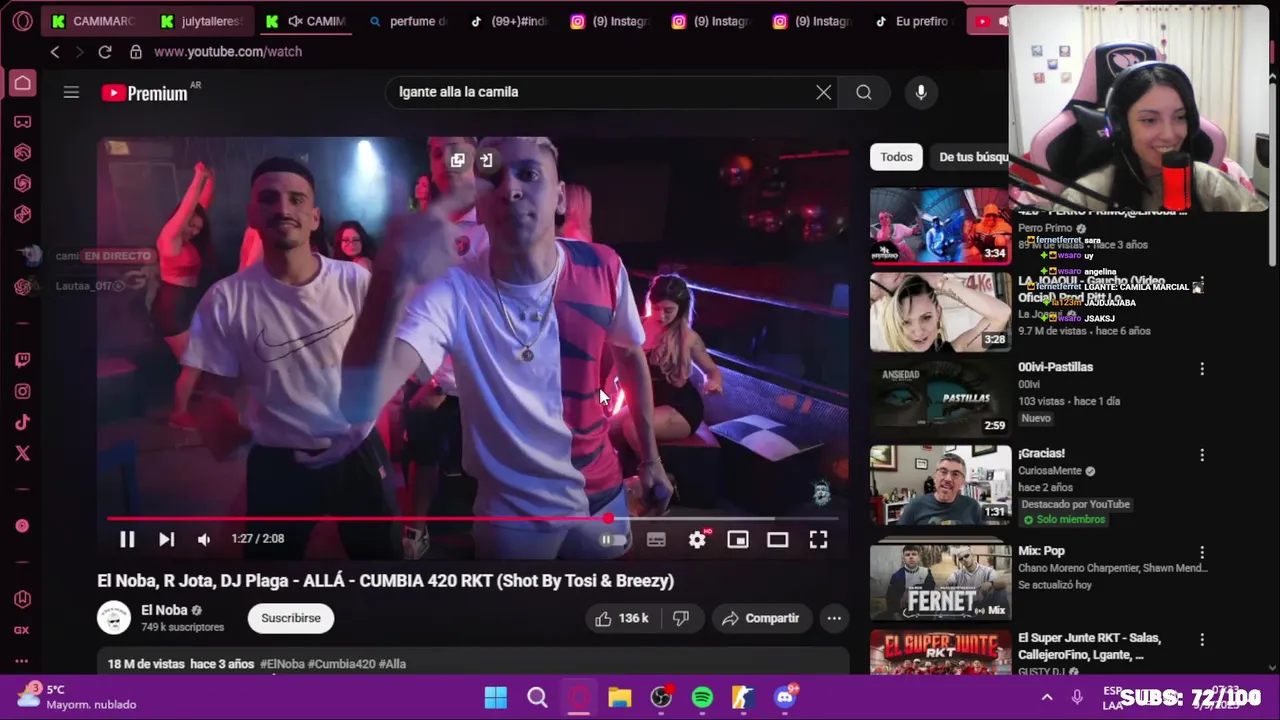1280x720 pixels.
Task: Click the 00ivi-Pastillas video title
Action: click(1055, 367)
